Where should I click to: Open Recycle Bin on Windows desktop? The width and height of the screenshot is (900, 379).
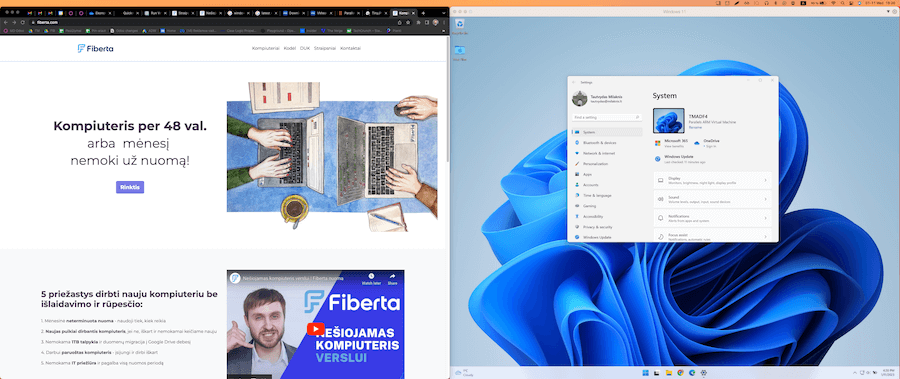tap(459, 26)
